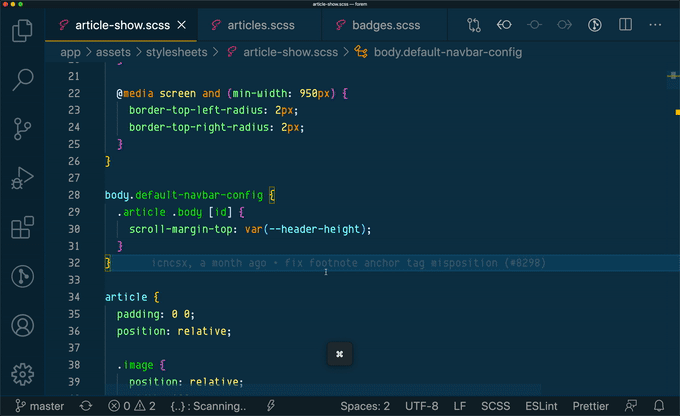Click the master branch in status bar

(39, 406)
